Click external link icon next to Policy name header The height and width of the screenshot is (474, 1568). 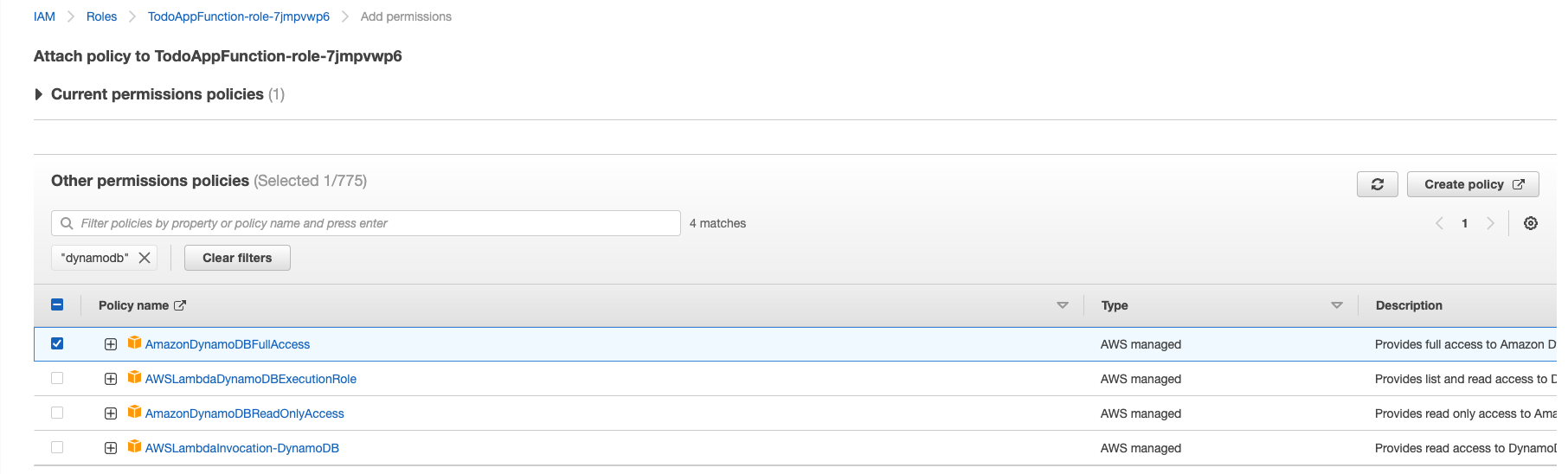coord(180,305)
